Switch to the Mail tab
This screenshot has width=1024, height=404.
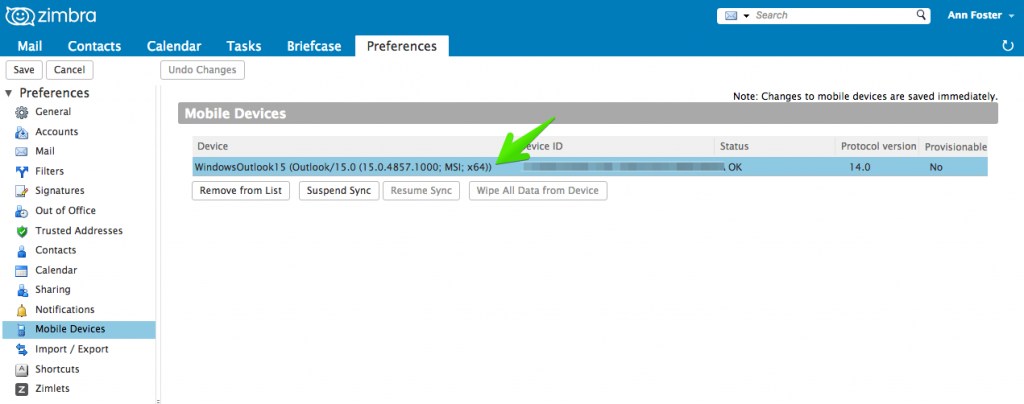30,46
